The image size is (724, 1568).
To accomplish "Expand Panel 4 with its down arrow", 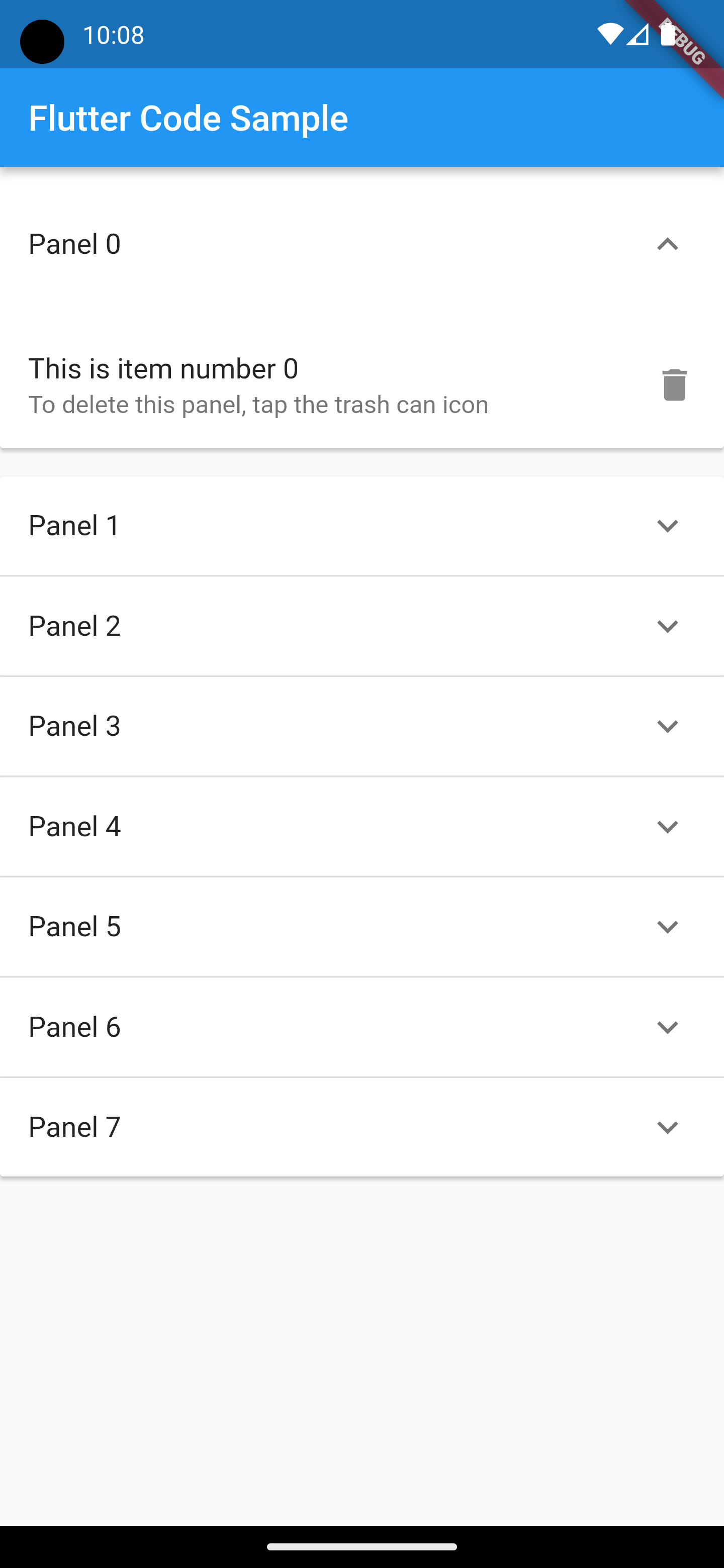I will click(x=667, y=827).
